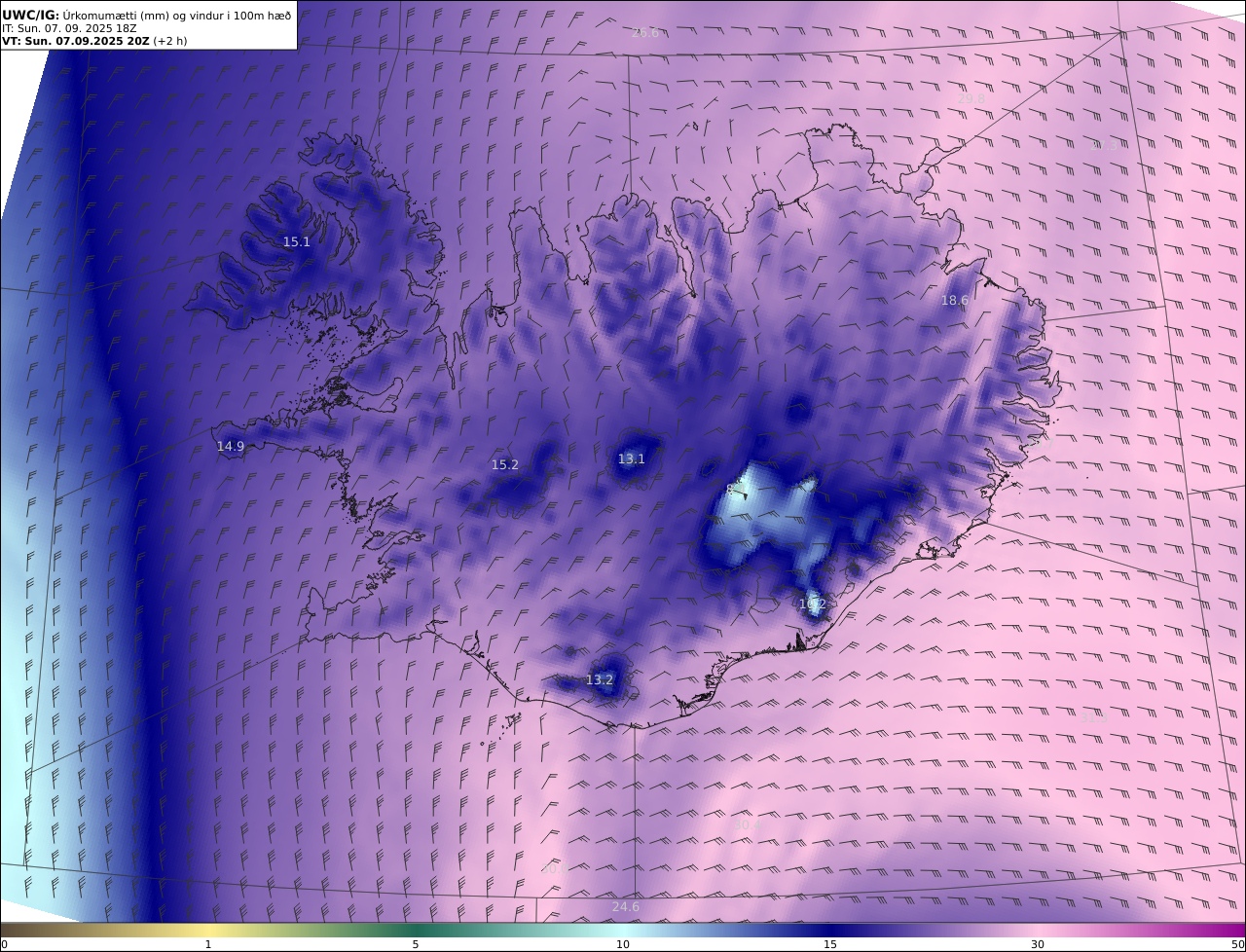Click the colorbar tick labeled 30

[1038, 944]
